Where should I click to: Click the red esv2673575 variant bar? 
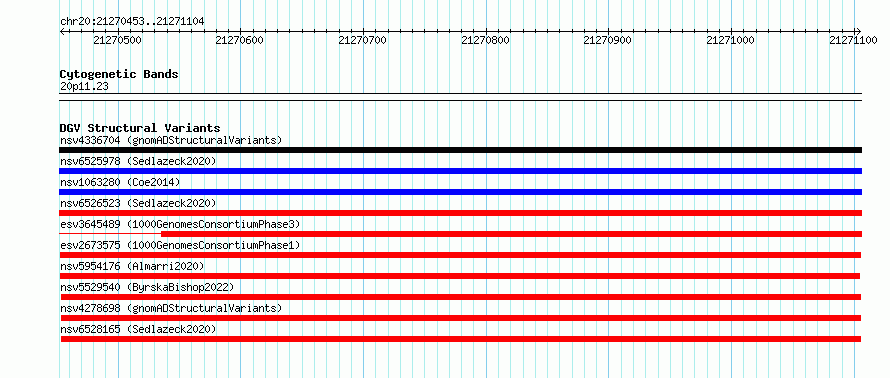460,255
